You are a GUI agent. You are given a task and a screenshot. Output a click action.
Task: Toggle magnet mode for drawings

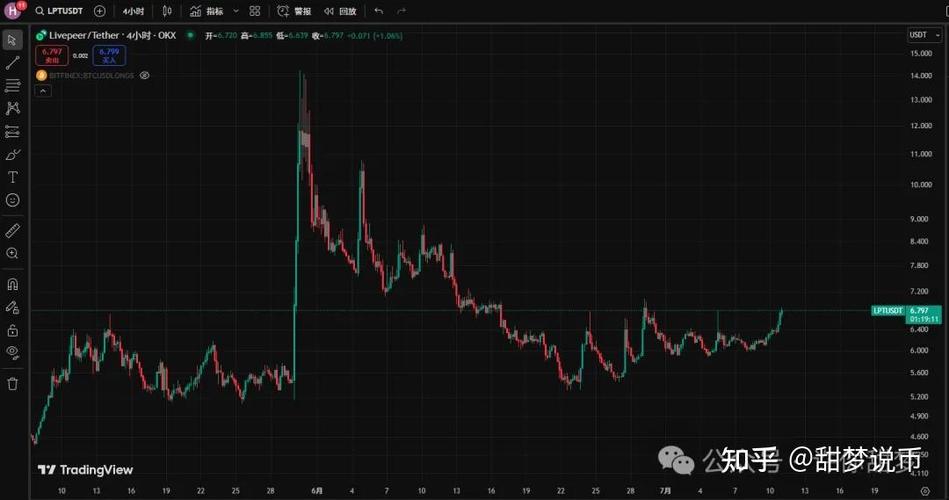(13, 284)
